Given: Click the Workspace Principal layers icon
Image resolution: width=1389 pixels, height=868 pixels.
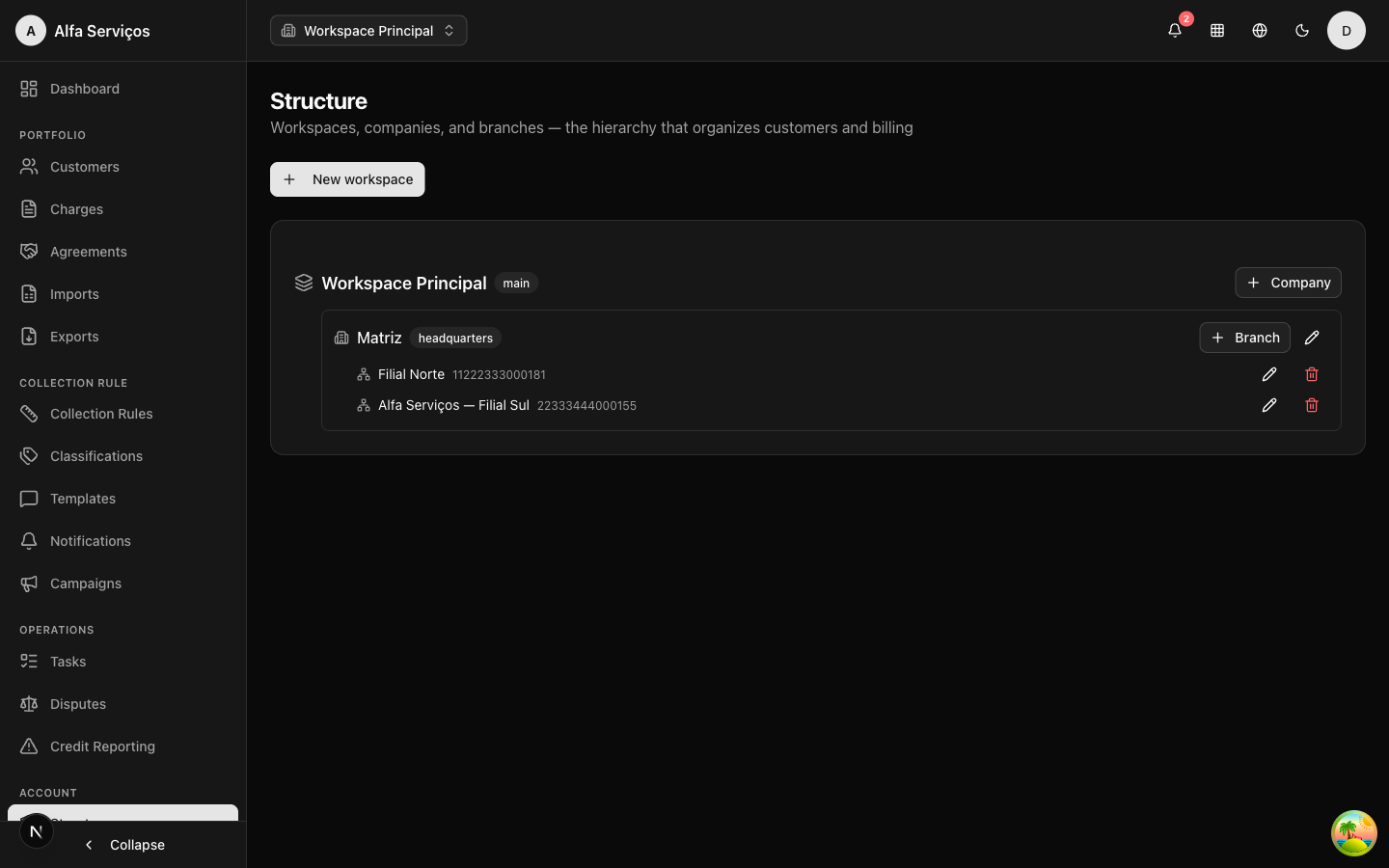Looking at the screenshot, I should click(x=304, y=283).
